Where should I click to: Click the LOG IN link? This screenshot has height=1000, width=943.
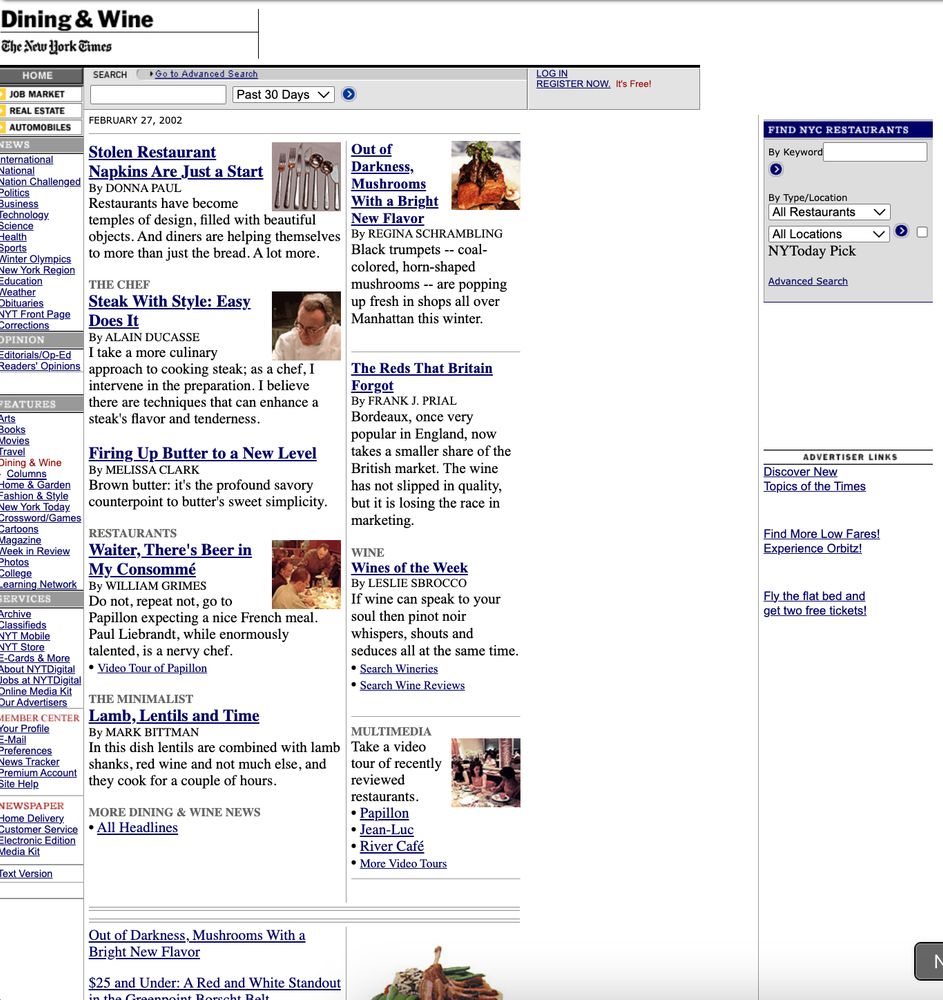click(552, 73)
